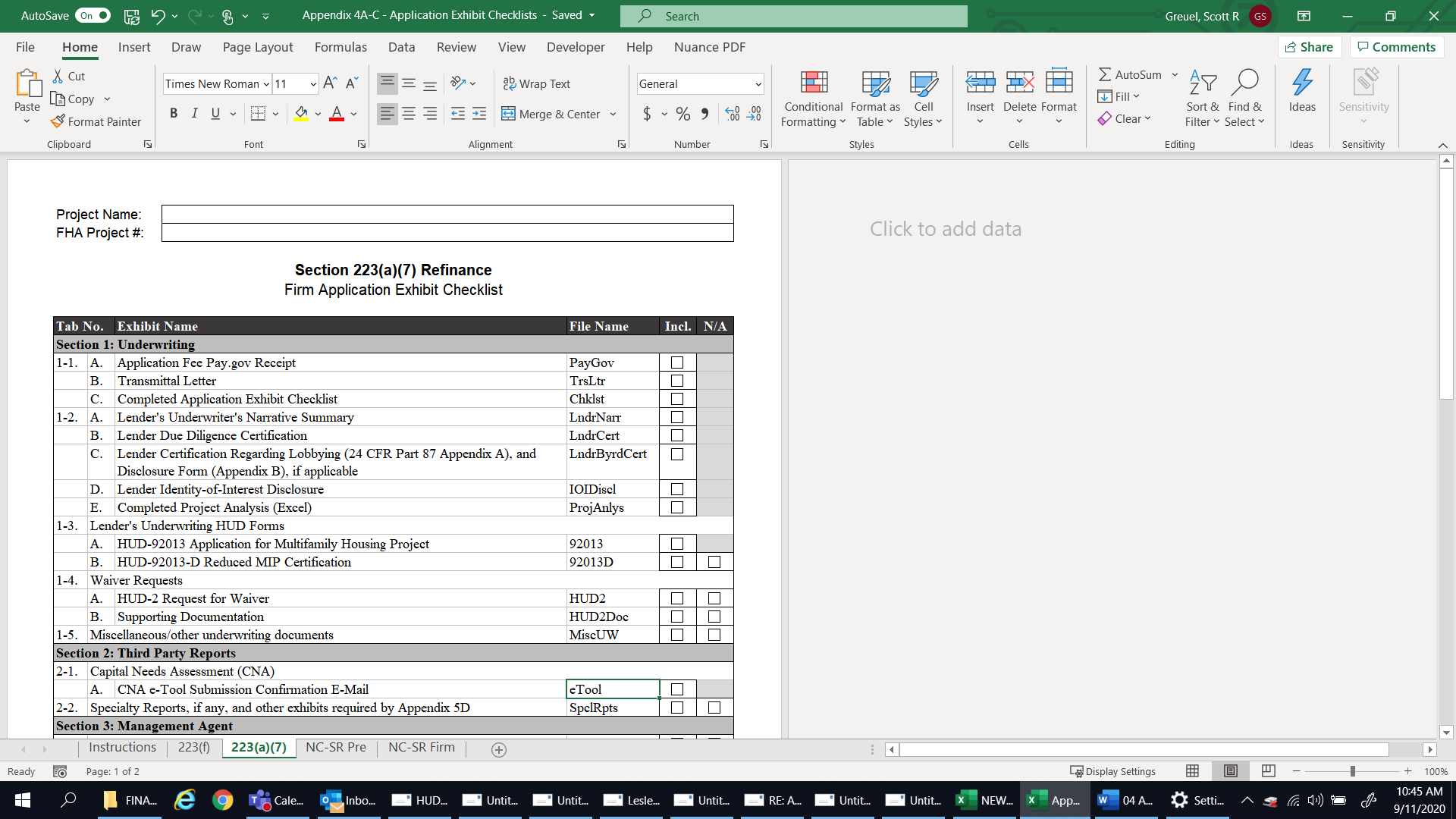
Task: Check Incl. box for PayGov Receipt
Action: [x=677, y=362]
